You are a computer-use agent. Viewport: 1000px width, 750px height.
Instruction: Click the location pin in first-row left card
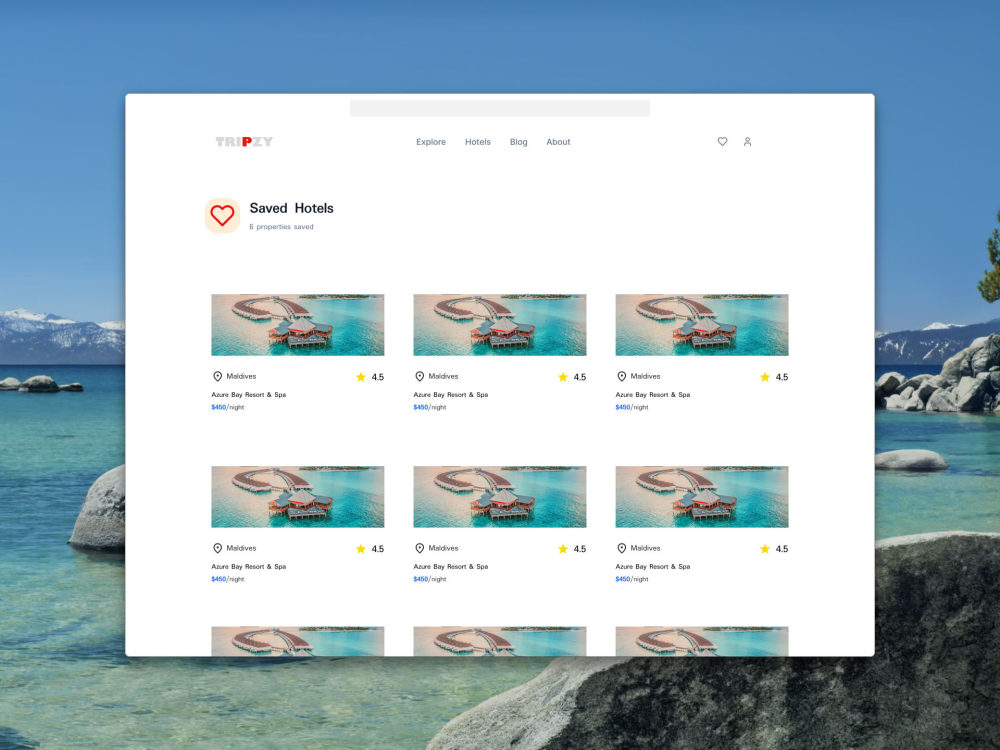(217, 376)
